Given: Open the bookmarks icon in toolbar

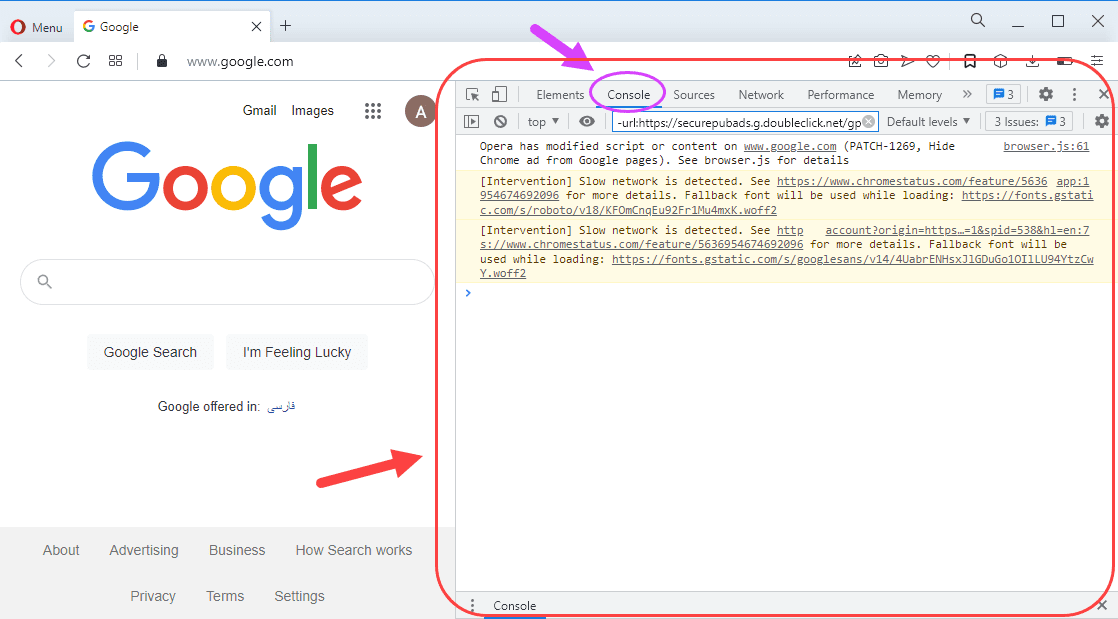Looking at the screenshot, I should coord(970,61).
